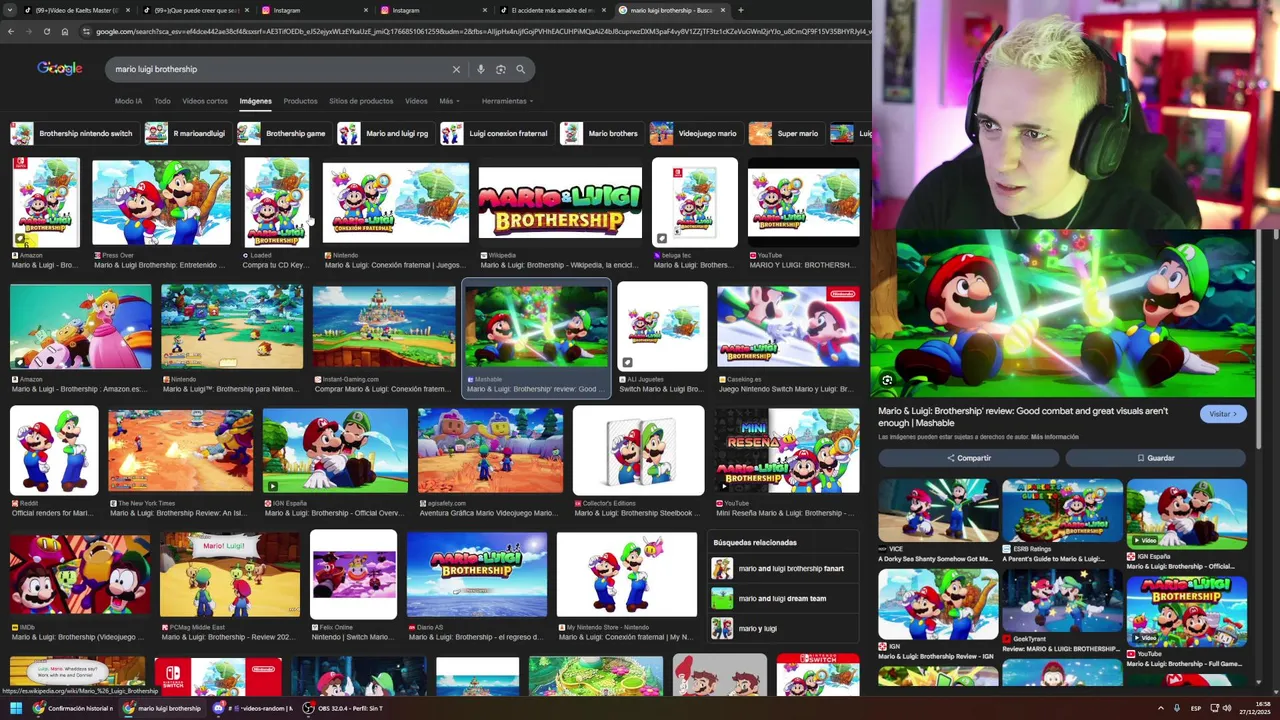Select Mario and luigi rpg chip
Screen dimensions: 1280x720
click(x=385, y=133)
